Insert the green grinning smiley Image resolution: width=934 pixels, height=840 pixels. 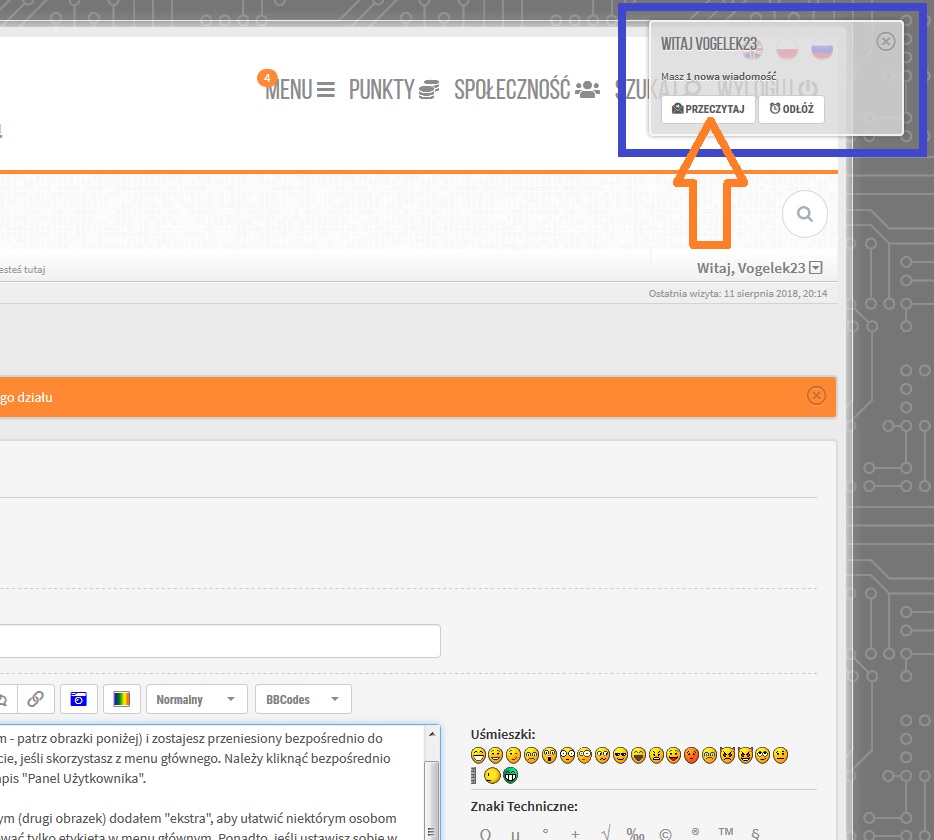click(510, 775)
